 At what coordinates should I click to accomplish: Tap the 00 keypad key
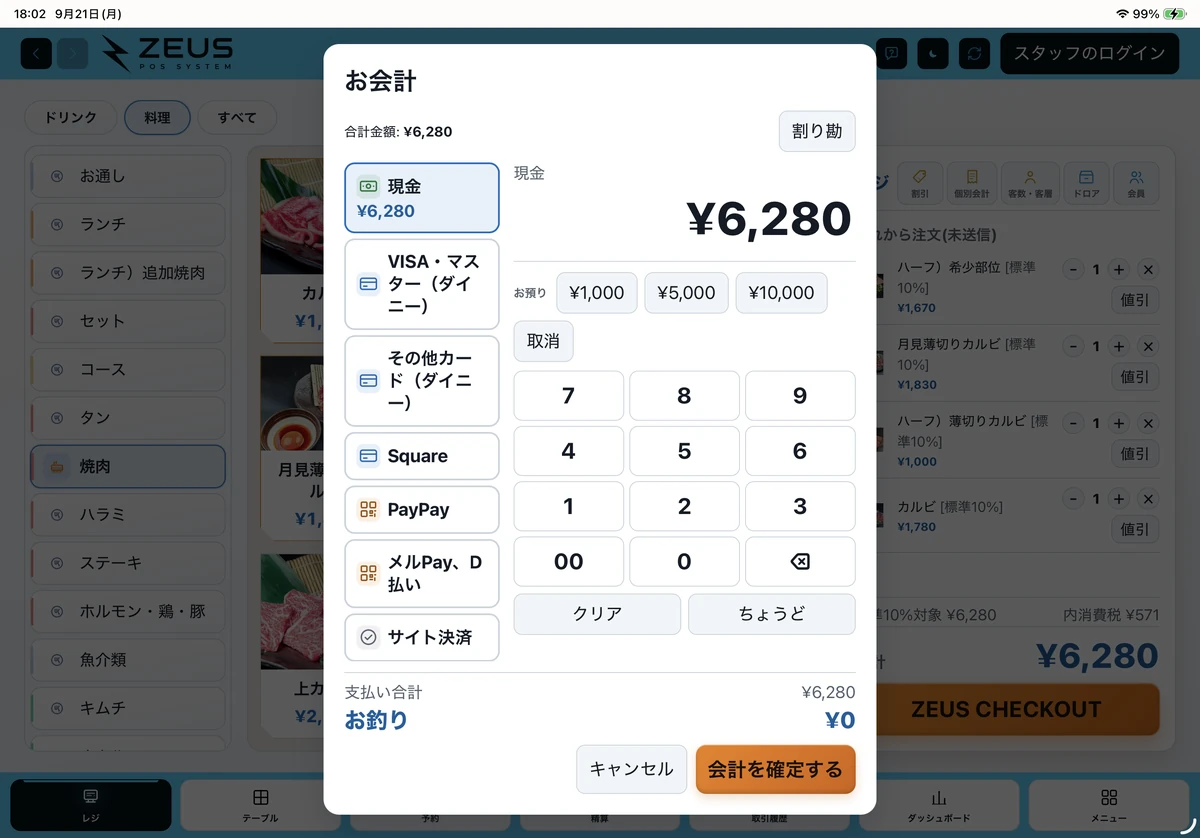pos(569,562)
